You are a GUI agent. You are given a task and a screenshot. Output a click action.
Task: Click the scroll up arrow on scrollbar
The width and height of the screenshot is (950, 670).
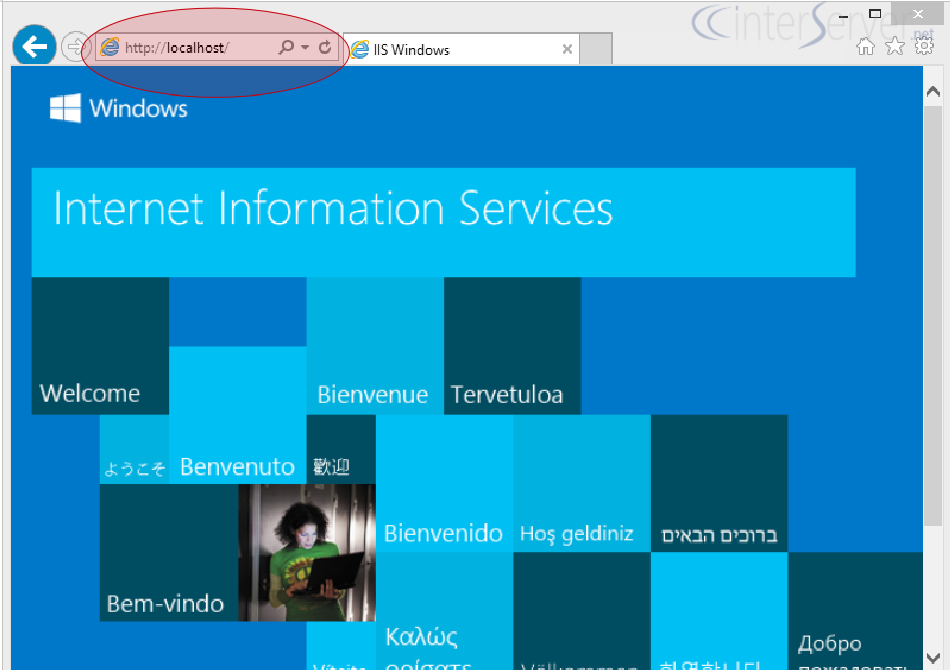click(x=933, y=91)
